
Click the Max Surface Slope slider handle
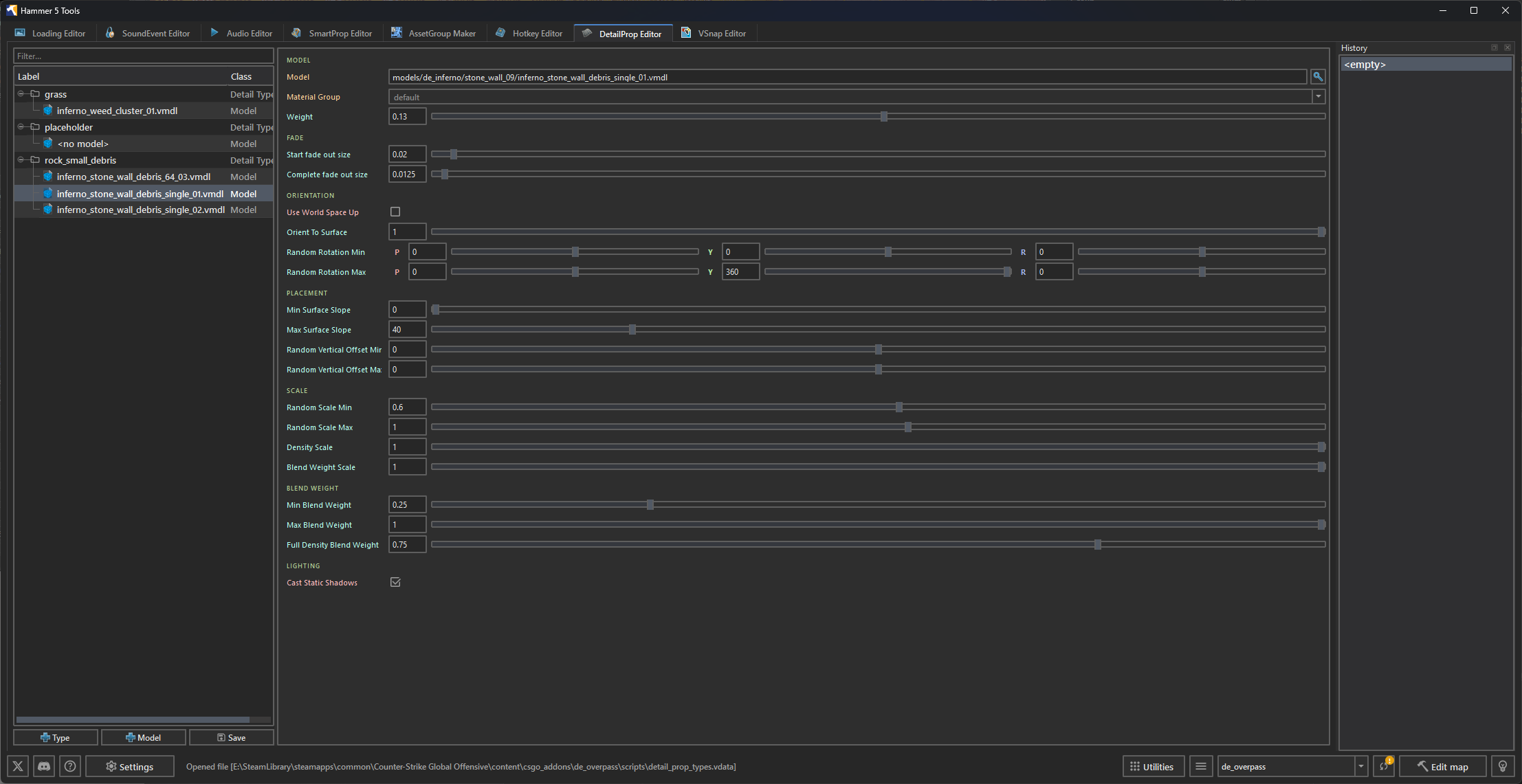(632, 329)
